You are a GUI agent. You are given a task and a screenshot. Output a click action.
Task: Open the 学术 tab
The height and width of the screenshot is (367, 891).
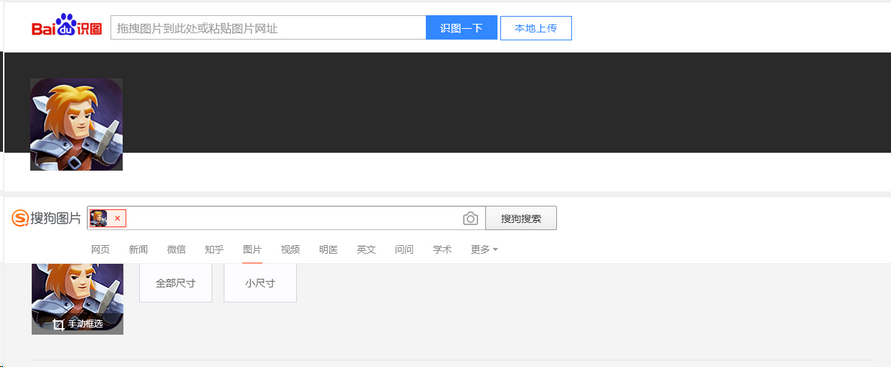tap(442, 249)
